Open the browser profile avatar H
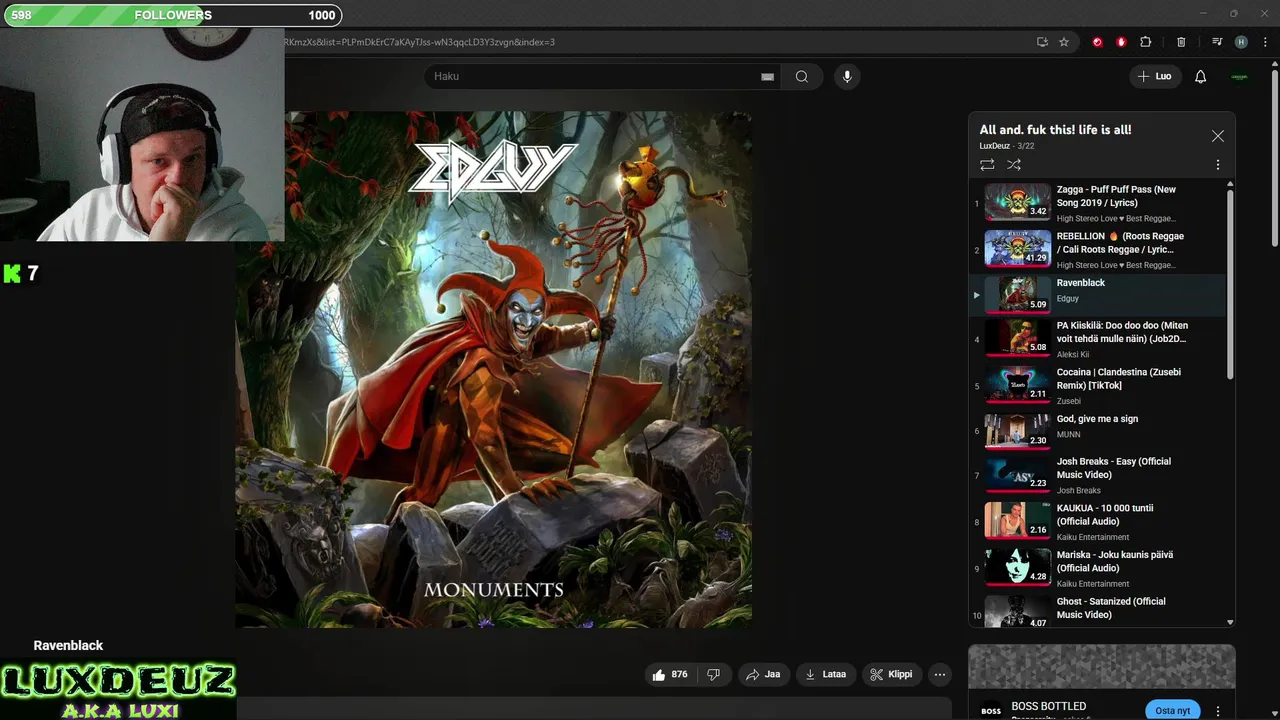The width and height of the screenshot is (1280, 720). point(1241,42)
